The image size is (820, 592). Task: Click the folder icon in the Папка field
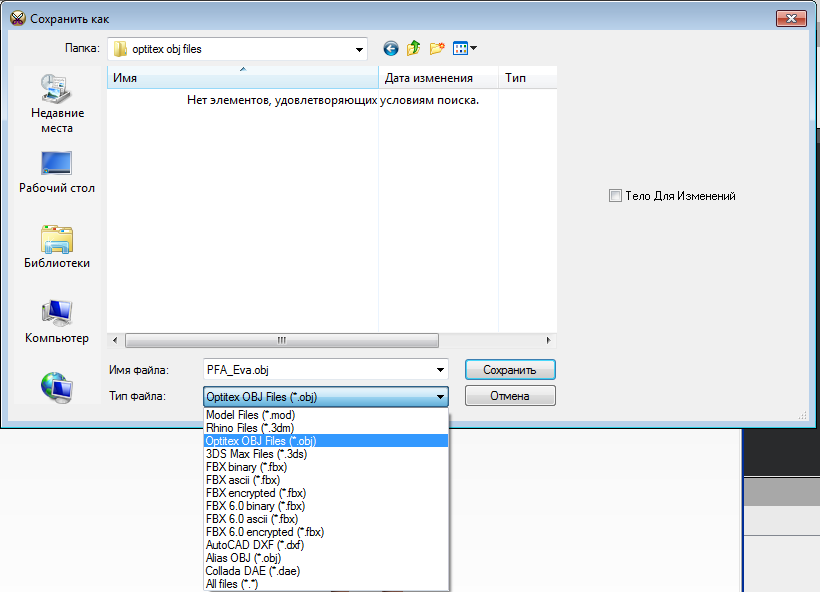(x=120, y=49)
